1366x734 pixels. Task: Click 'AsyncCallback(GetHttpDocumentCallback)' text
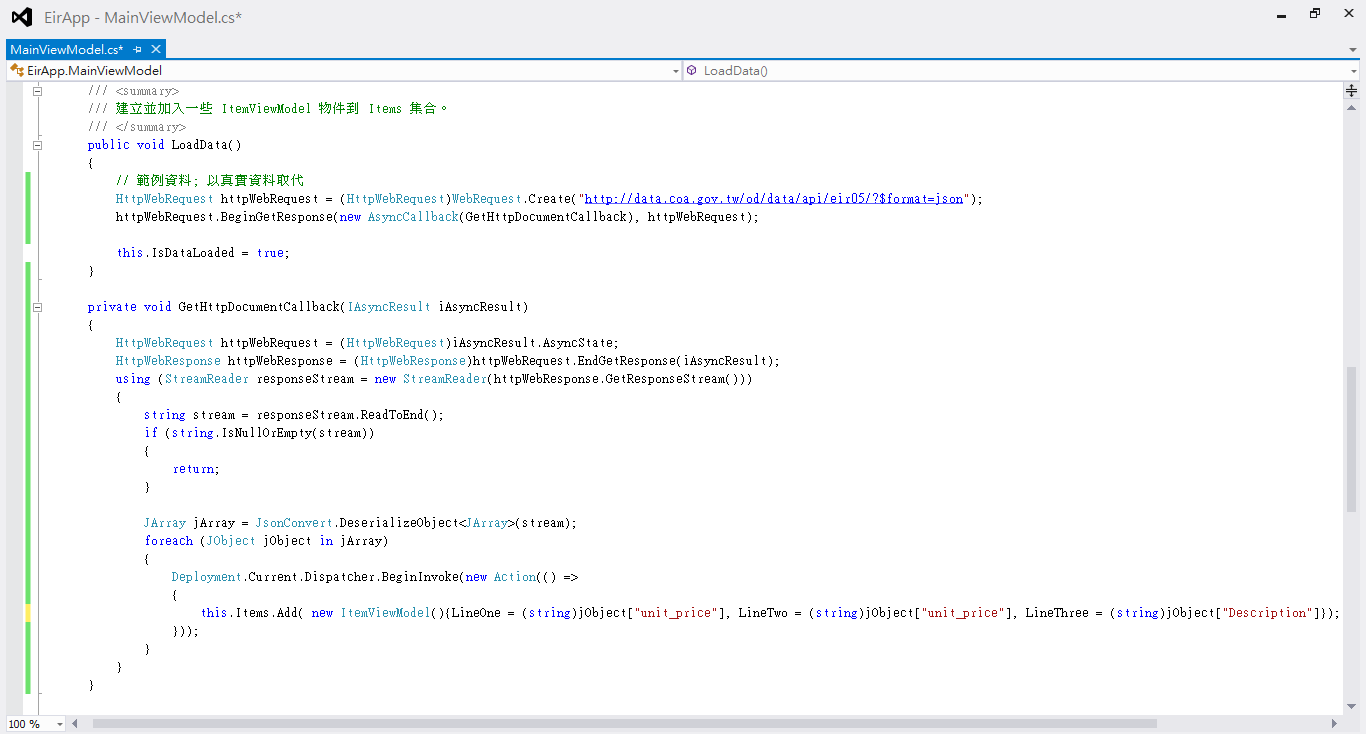pyautogui.click(x=504, y=217)
